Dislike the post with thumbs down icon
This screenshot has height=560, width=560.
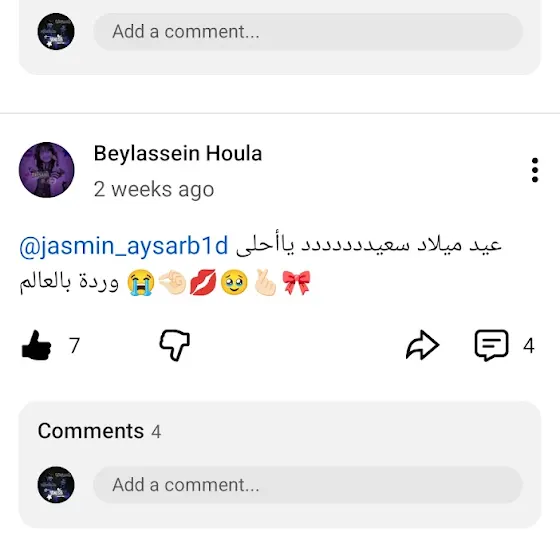(174, 345)
